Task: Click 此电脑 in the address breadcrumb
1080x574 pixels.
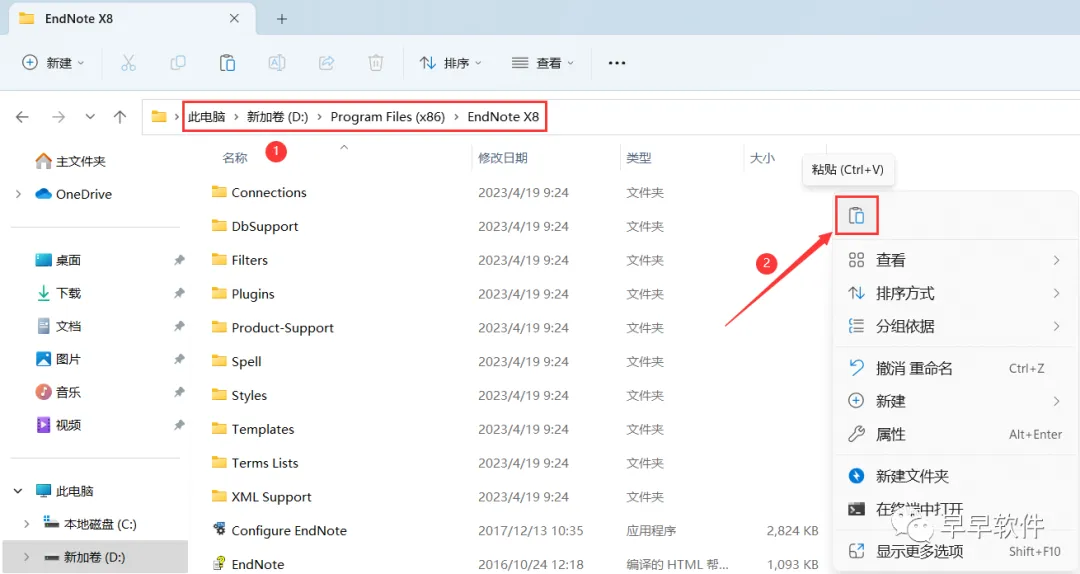Action: click(207, 117)
